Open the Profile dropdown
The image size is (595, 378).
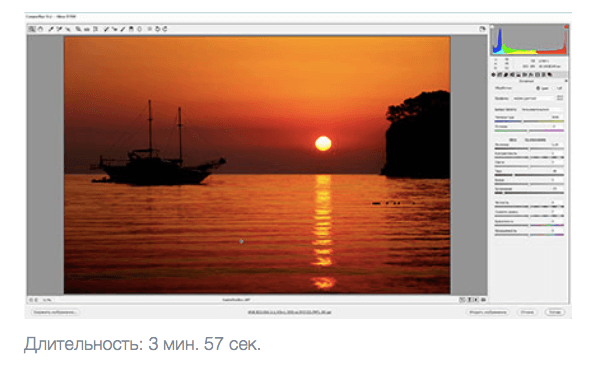pyautogui.click(x=532, y=98)
